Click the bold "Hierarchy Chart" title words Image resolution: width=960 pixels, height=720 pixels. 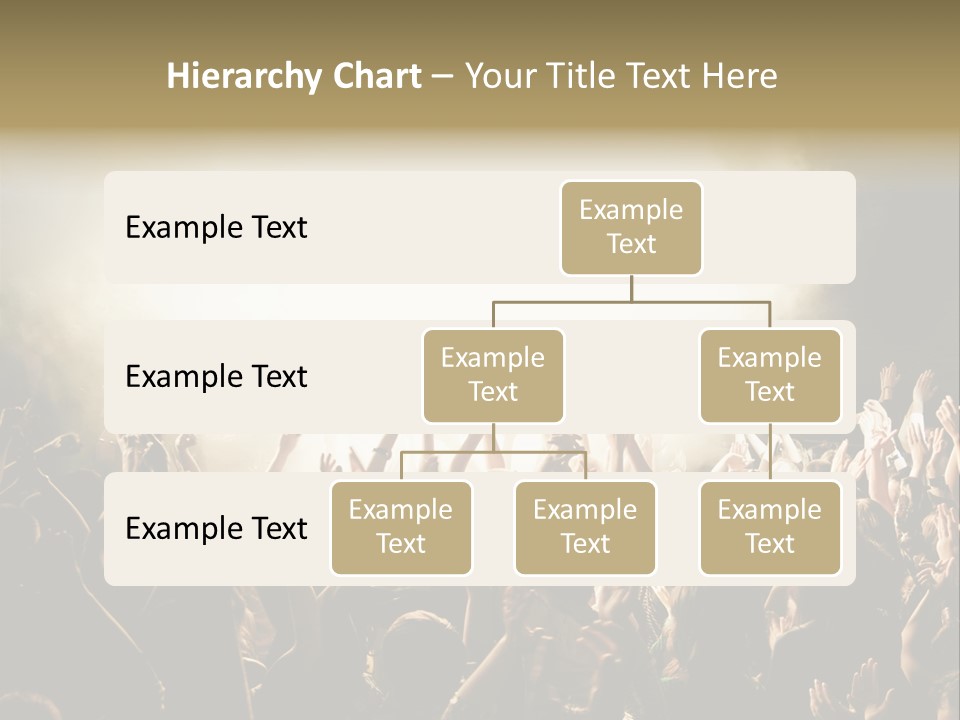(x=293, y=76)
